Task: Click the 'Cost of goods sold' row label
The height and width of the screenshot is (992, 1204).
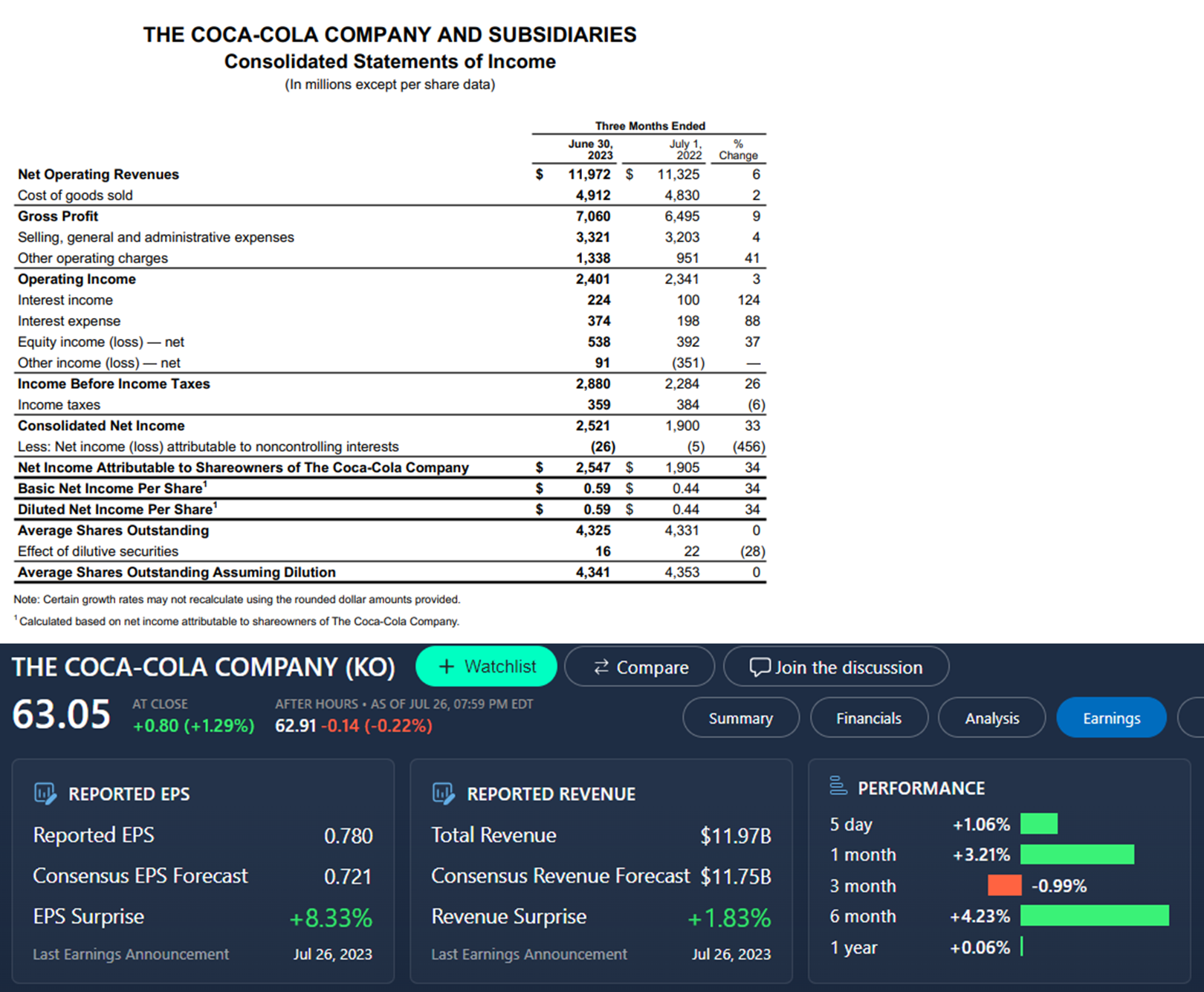Action: (75, 195)
